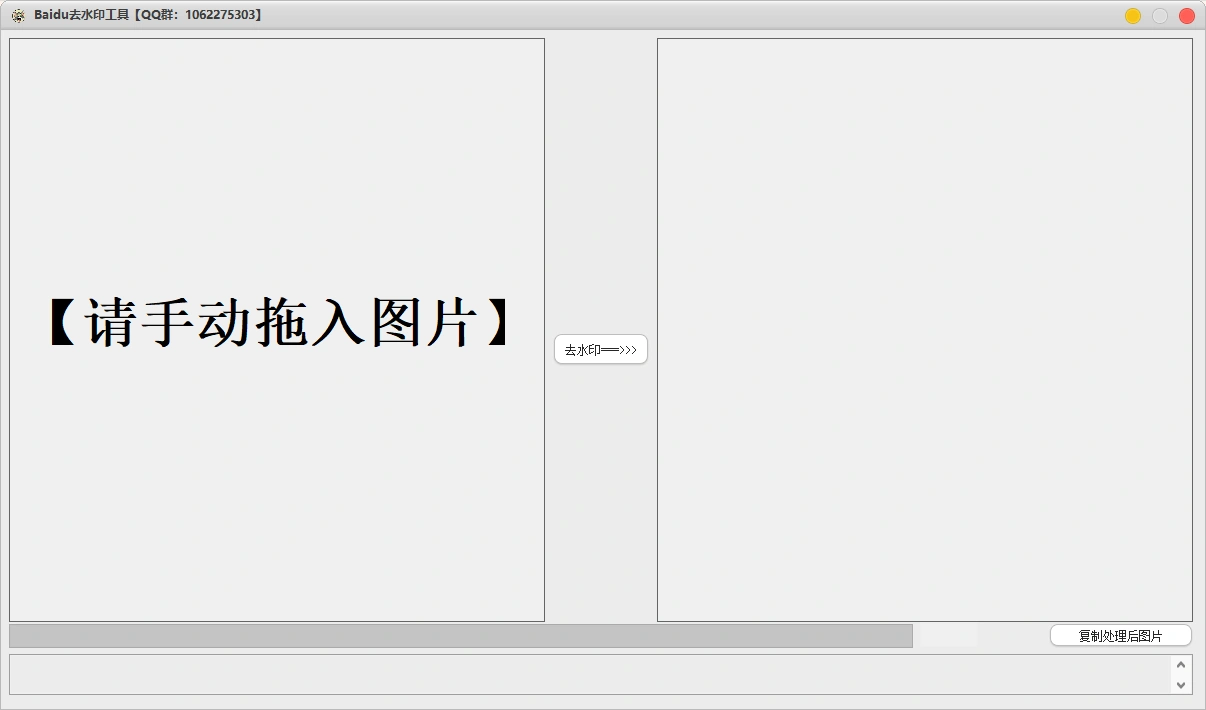The height and width of the screenshot is (710, 1206).
Task: Click the 图片 characters in the drop prompt
Action: [x=423, y=323]
